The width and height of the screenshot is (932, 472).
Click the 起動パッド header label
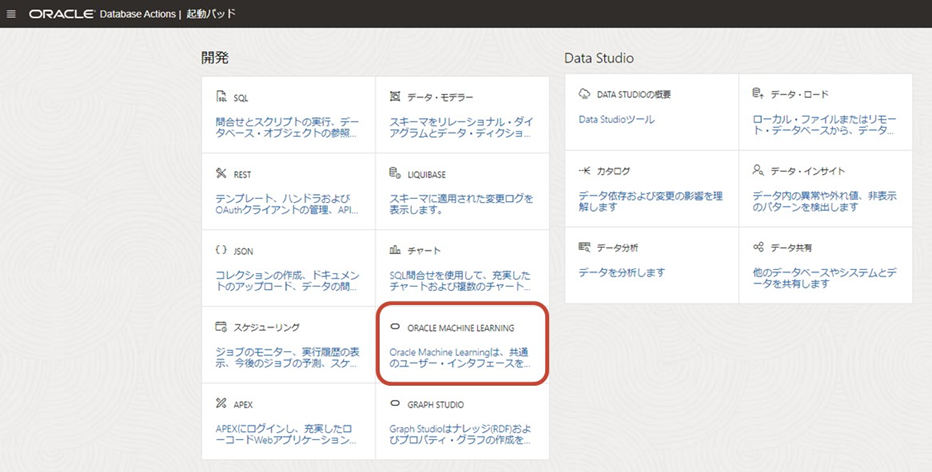(210, 14)
